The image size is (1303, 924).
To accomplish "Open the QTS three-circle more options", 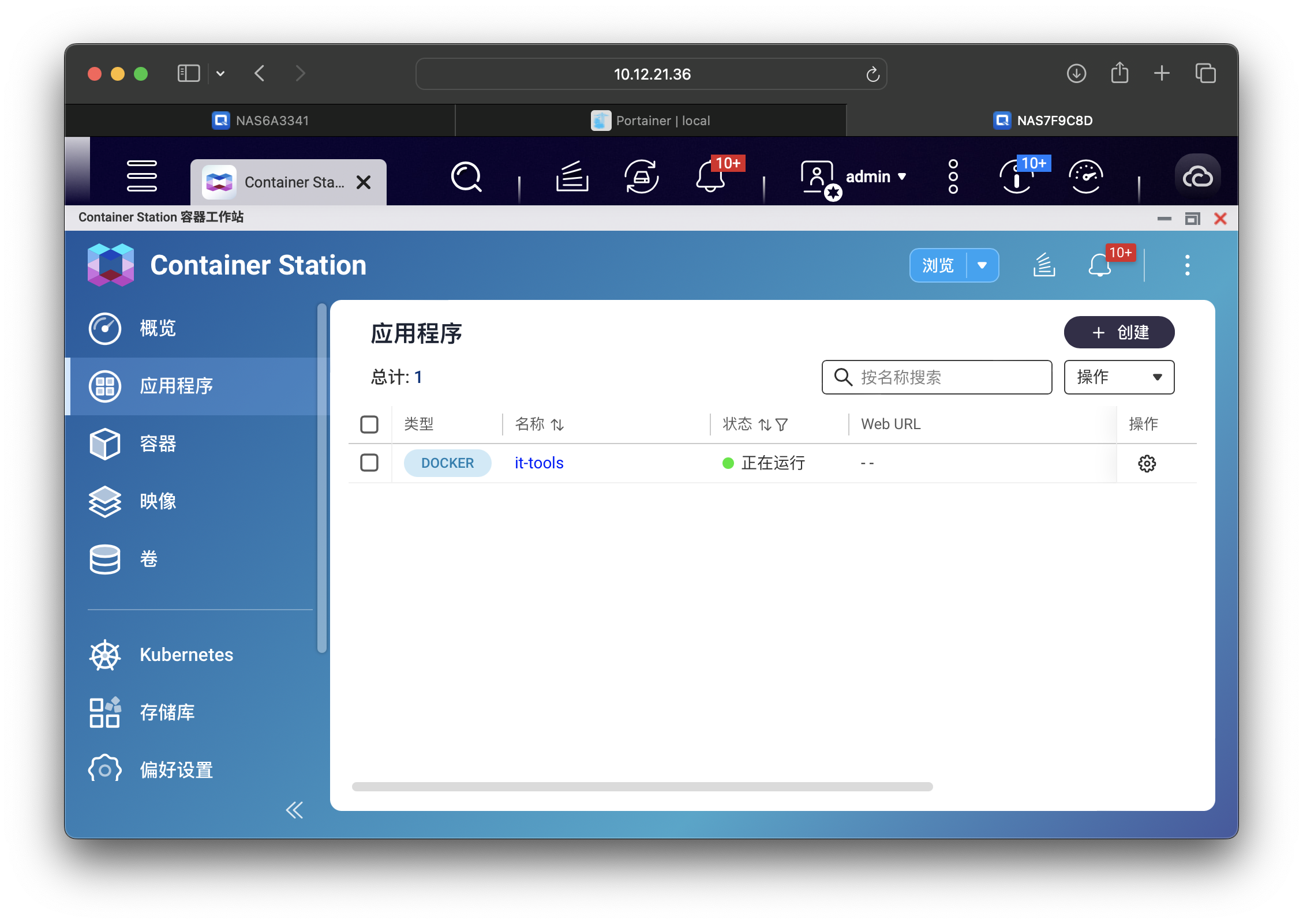I will [x=953, y=176].
